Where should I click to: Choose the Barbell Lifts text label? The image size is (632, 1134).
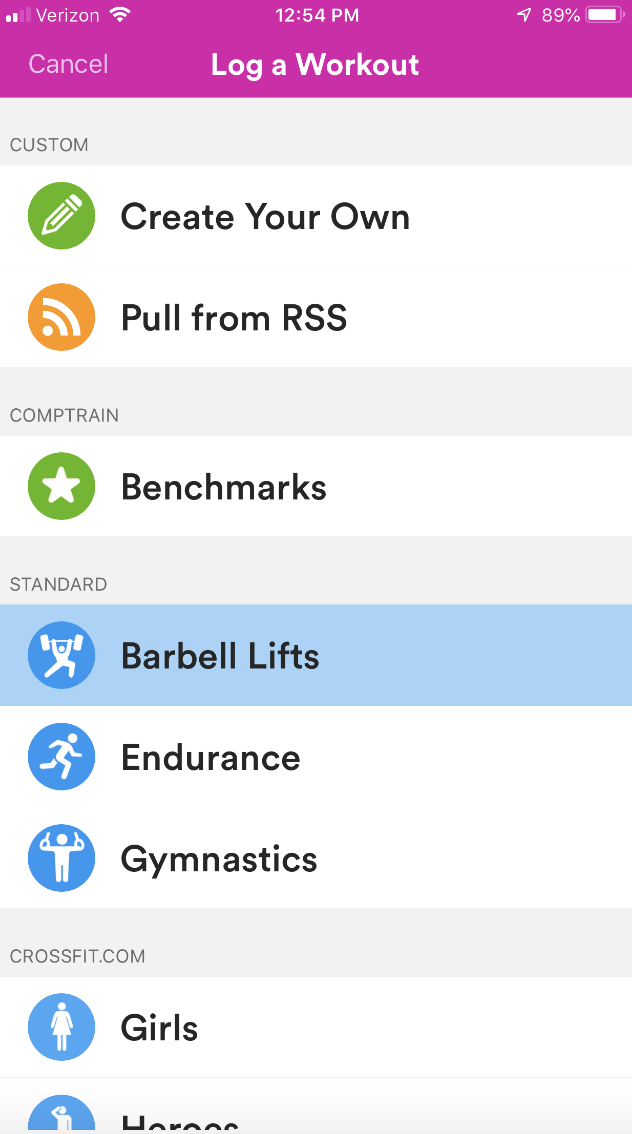tap(220, 656)
